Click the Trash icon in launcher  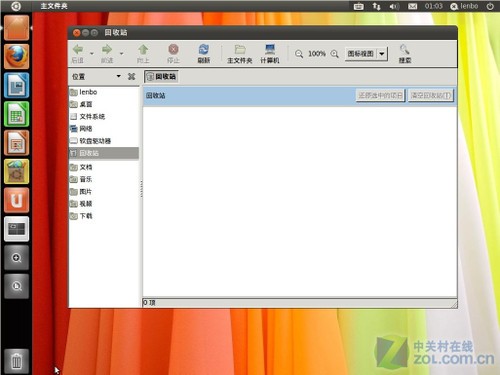point(16,361)
